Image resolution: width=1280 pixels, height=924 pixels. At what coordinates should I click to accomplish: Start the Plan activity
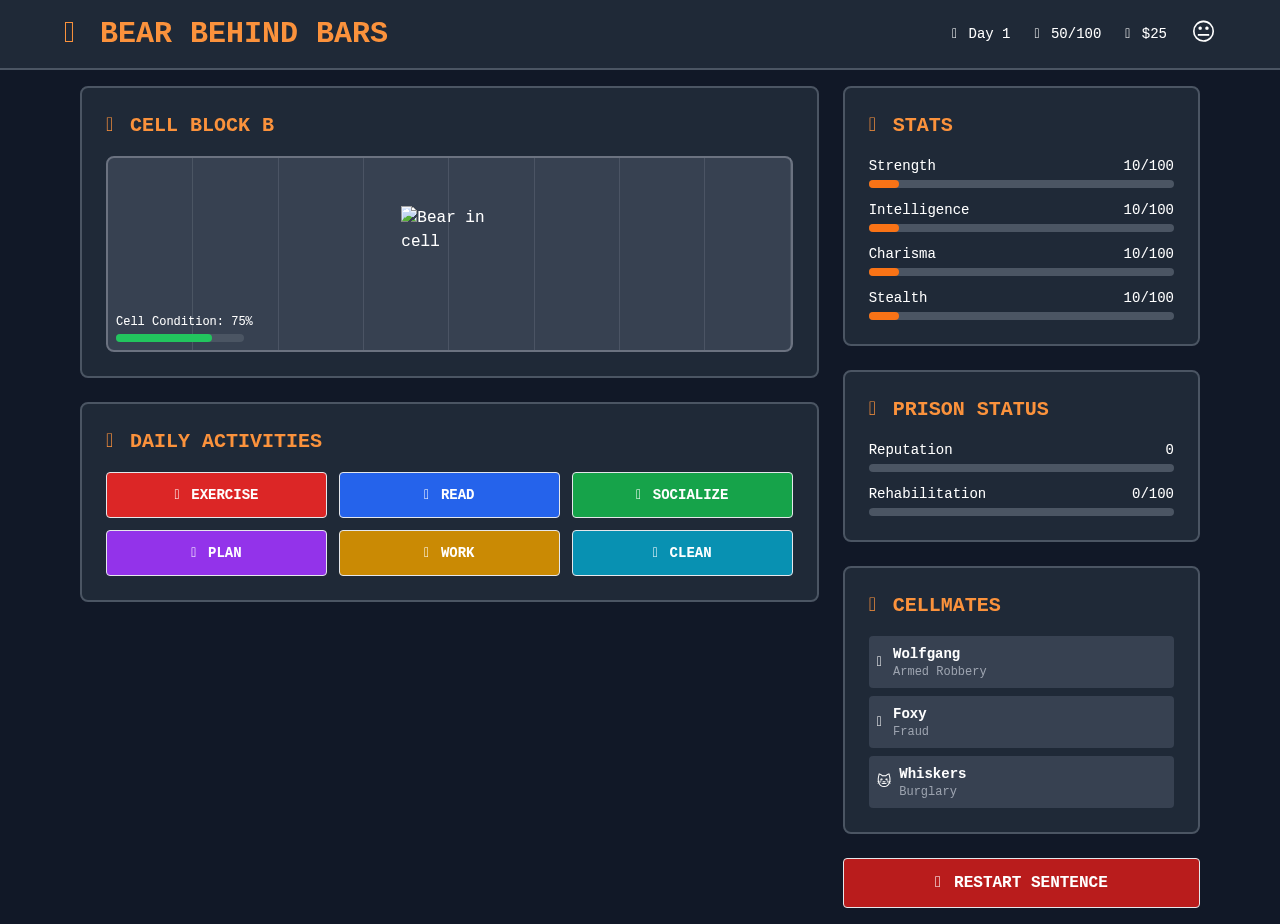(x=216, y=553)
